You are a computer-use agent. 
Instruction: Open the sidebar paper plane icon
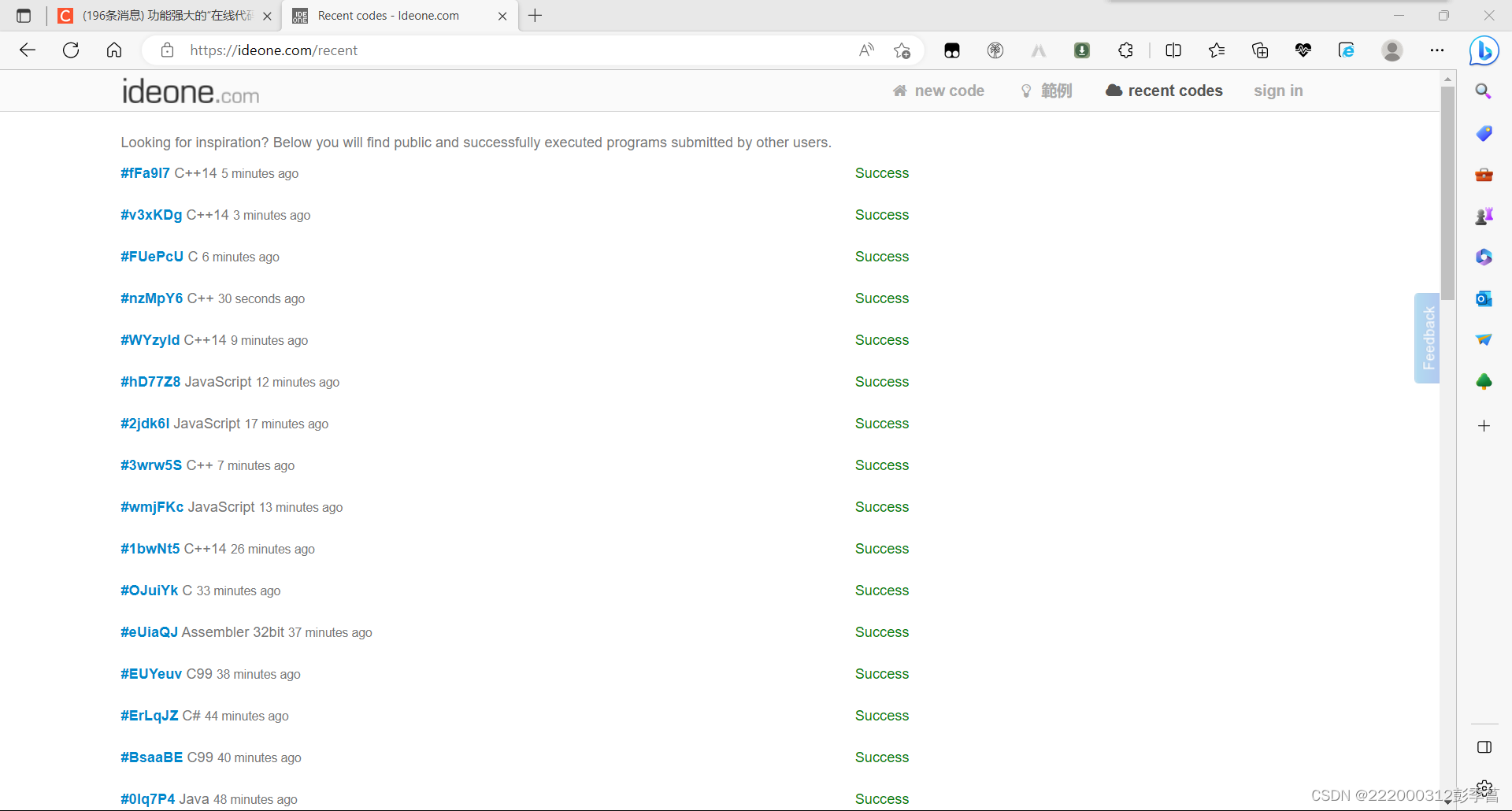pos(1484,339)
